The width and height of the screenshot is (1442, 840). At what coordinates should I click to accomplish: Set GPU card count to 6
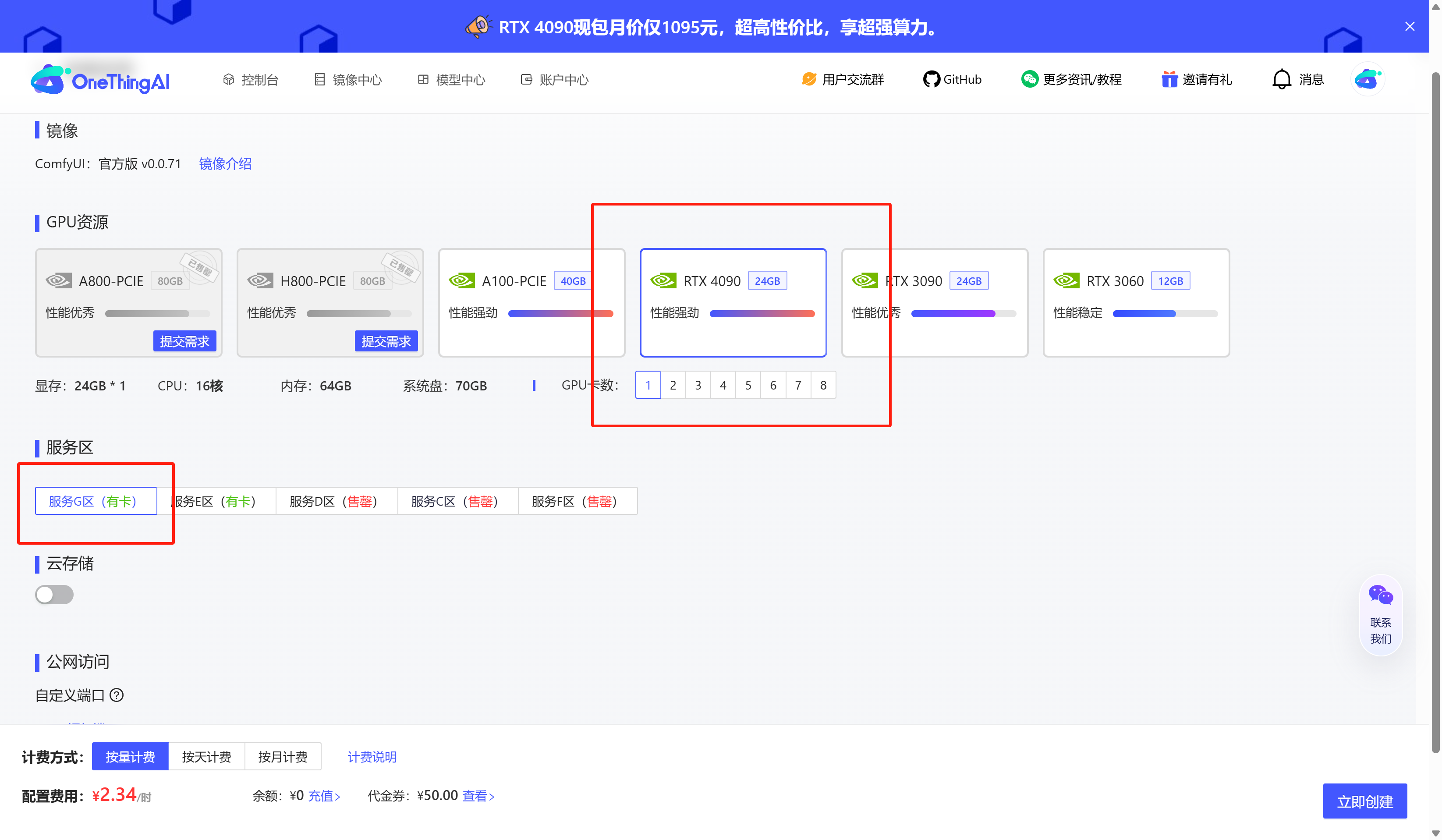click(x=773, y=385)
